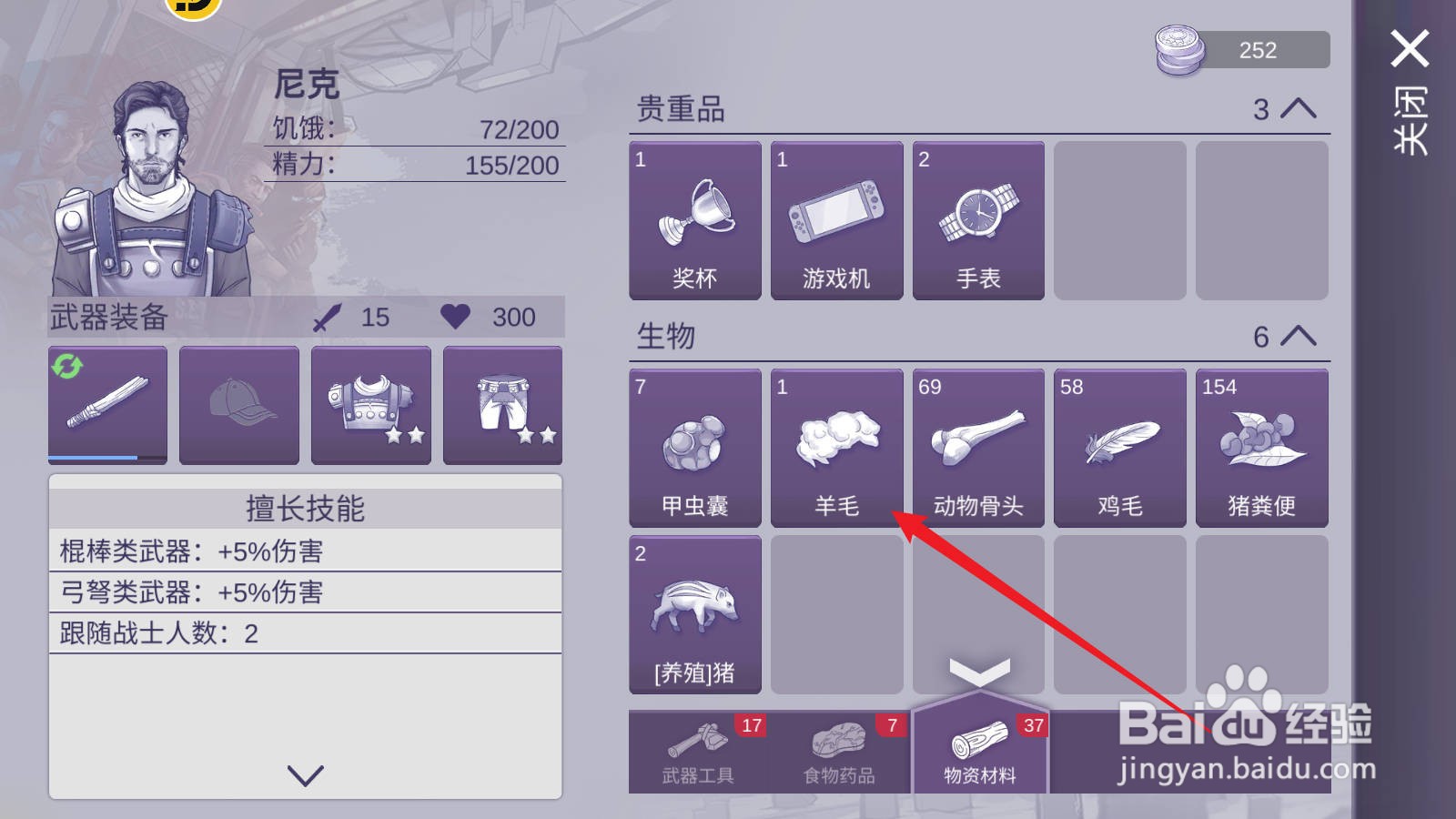This screenshot has width=1456, height=819.
Task: Select the 手表 wristwatch item
Action: pos(978,220)
